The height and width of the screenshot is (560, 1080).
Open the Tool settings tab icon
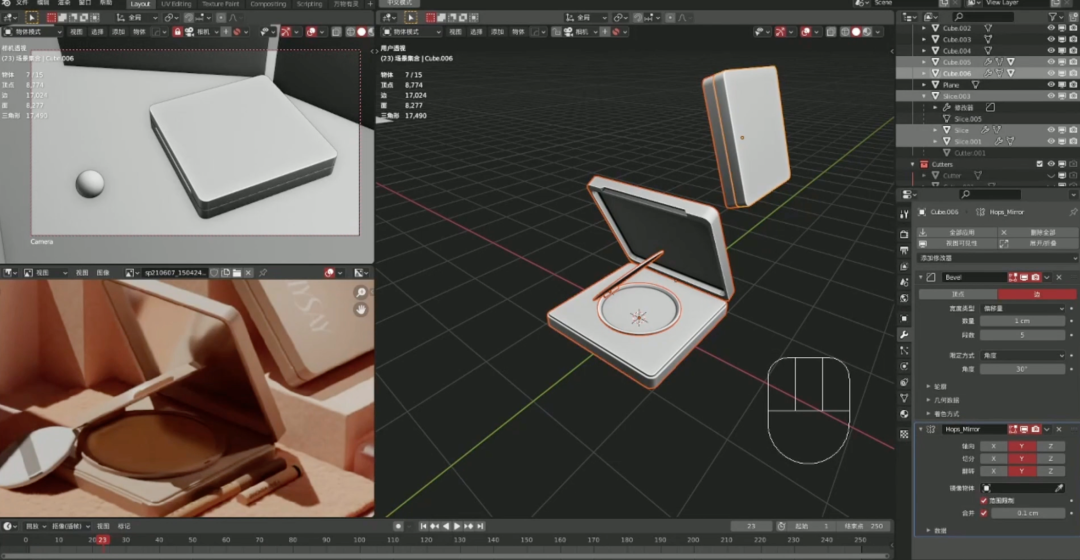(904, 214)
